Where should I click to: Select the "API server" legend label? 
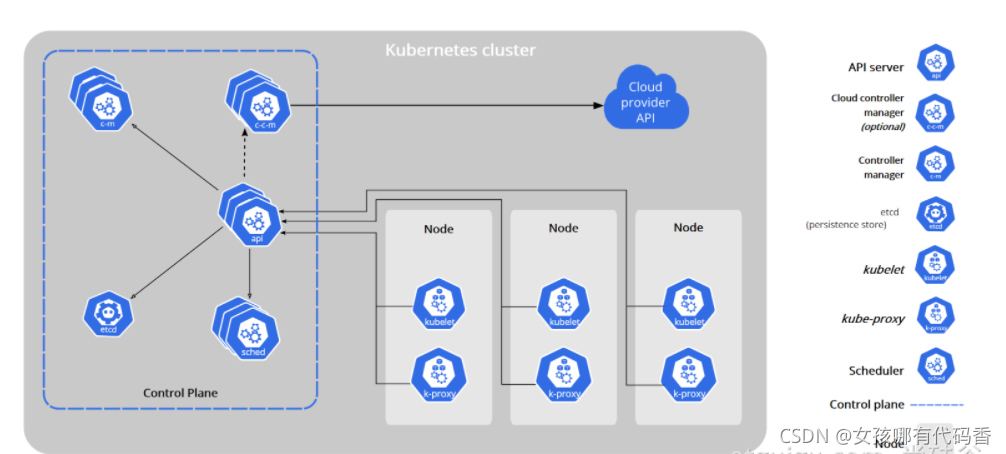(876, 67)
